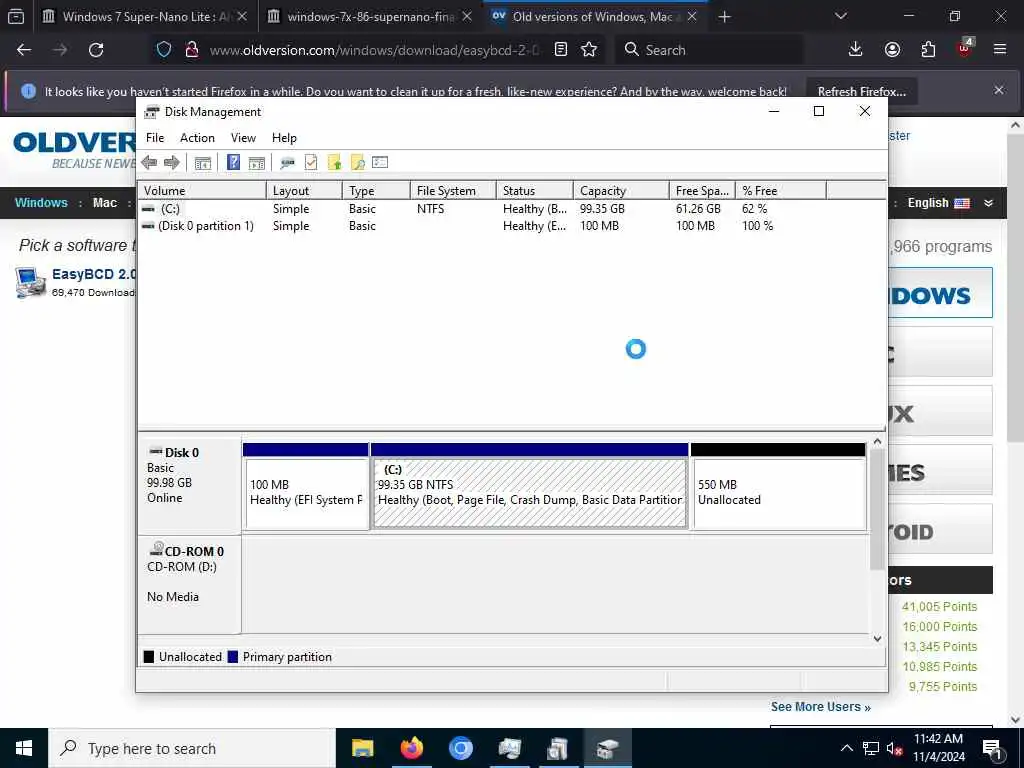
Task: Select the CD-ROM 0 label panel
Action: click(189, 584)
